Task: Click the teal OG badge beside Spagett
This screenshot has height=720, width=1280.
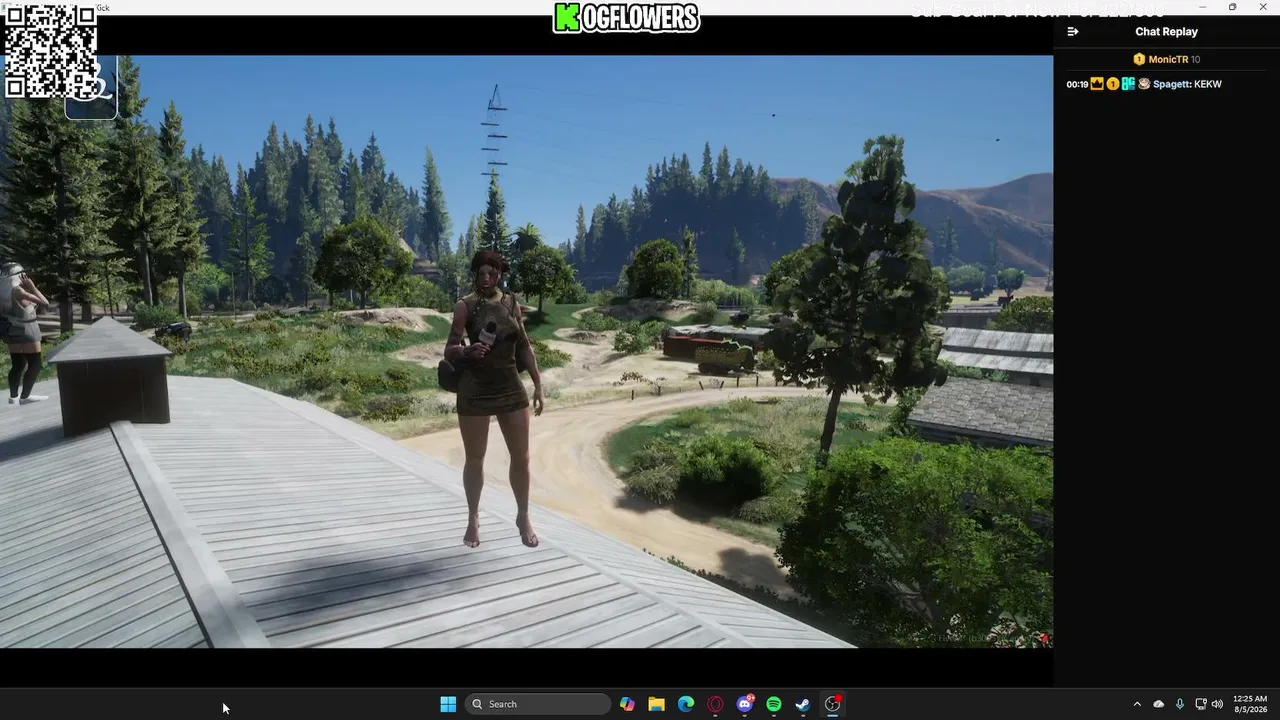Action: click(x=1128, y=84)
